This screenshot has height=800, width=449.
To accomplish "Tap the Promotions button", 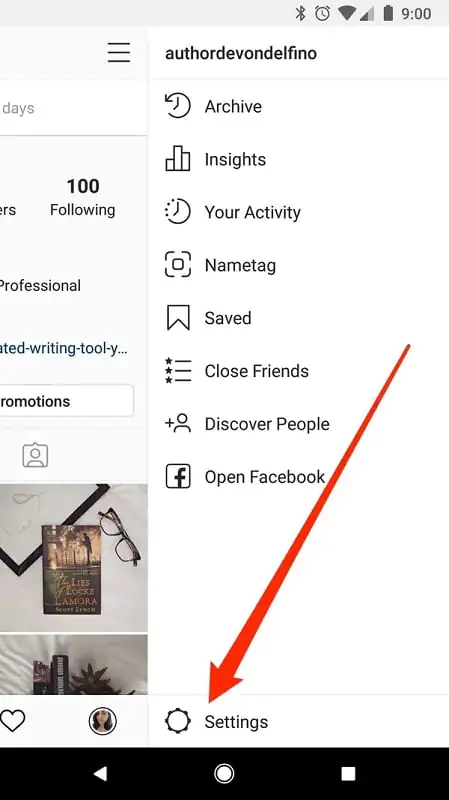I will [67, 401].
